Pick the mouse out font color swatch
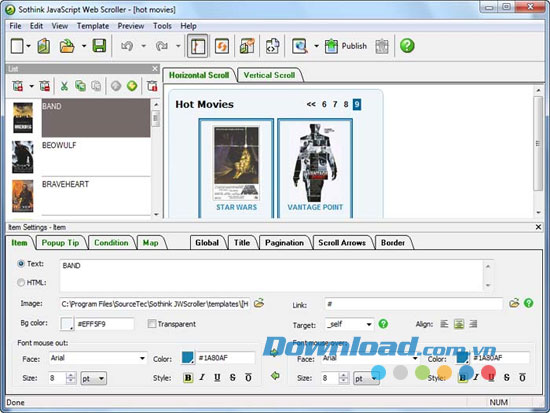This screenshot has width=550, height=413. [x=188, y=358]
